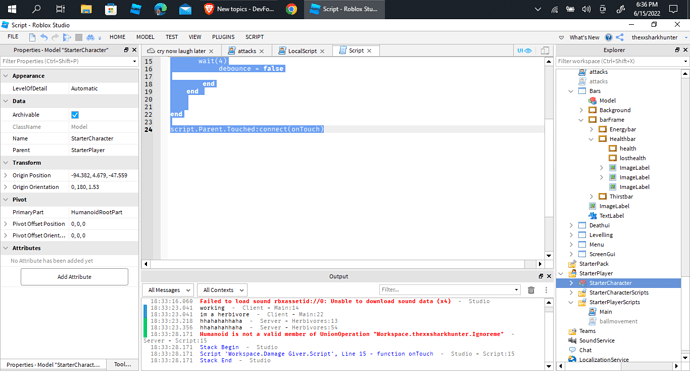690x387 pixels.
Task: Open the Output options three-dot menu
Action: [x=546, y=290]
